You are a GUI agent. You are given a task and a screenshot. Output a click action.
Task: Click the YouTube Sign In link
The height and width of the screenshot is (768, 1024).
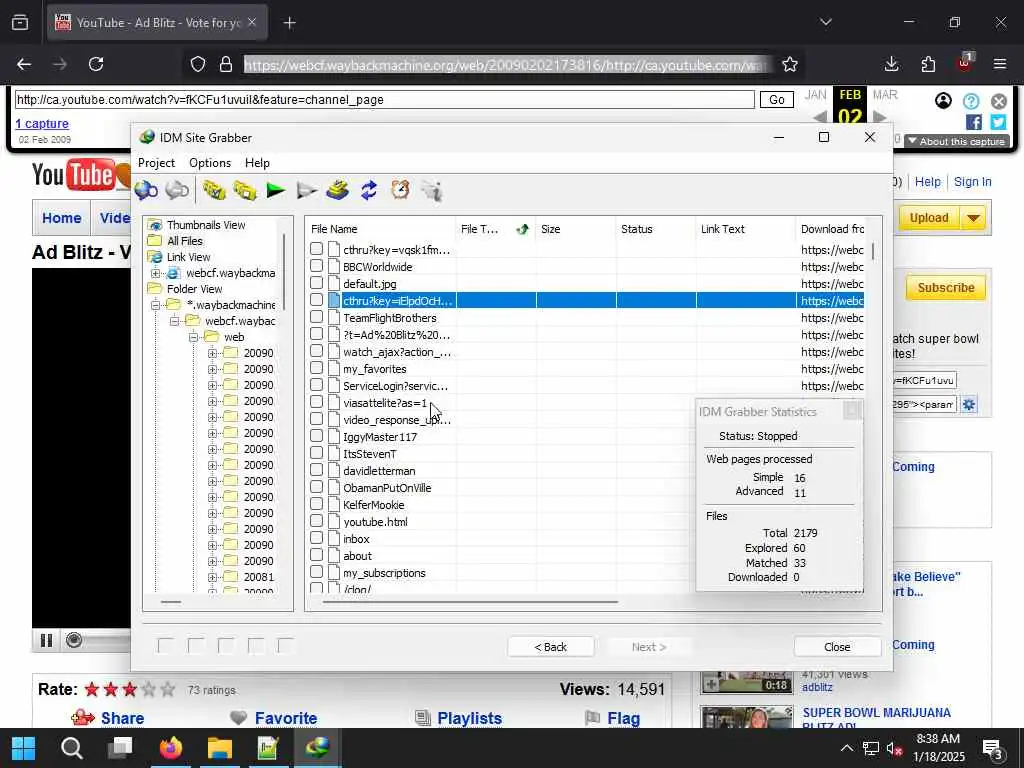(972, 182)
